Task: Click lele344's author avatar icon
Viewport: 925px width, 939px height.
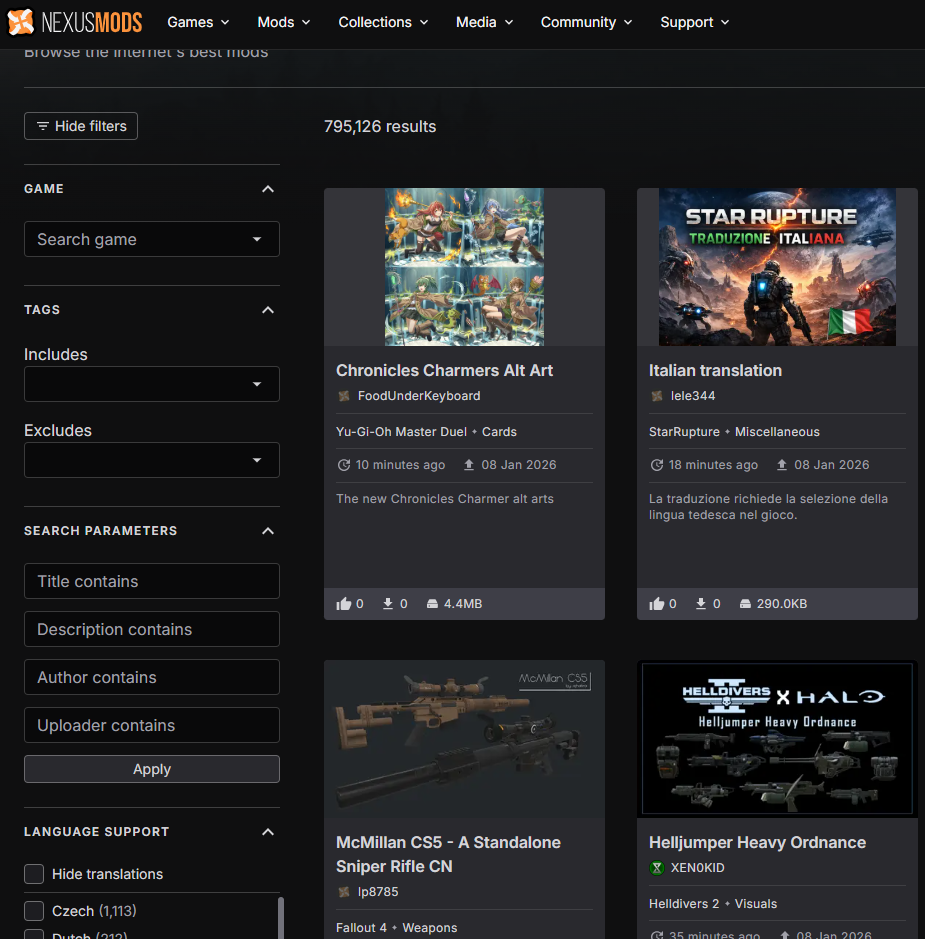Action: pyautogui.click(x=657, y=396)
